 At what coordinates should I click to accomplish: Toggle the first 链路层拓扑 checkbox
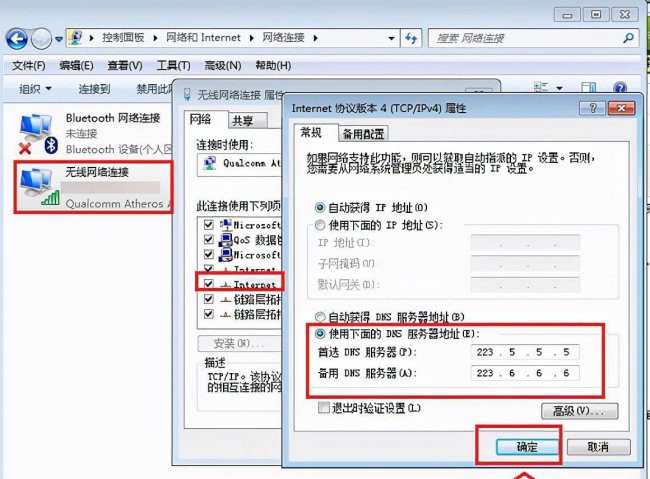click(x=209, y=299)
